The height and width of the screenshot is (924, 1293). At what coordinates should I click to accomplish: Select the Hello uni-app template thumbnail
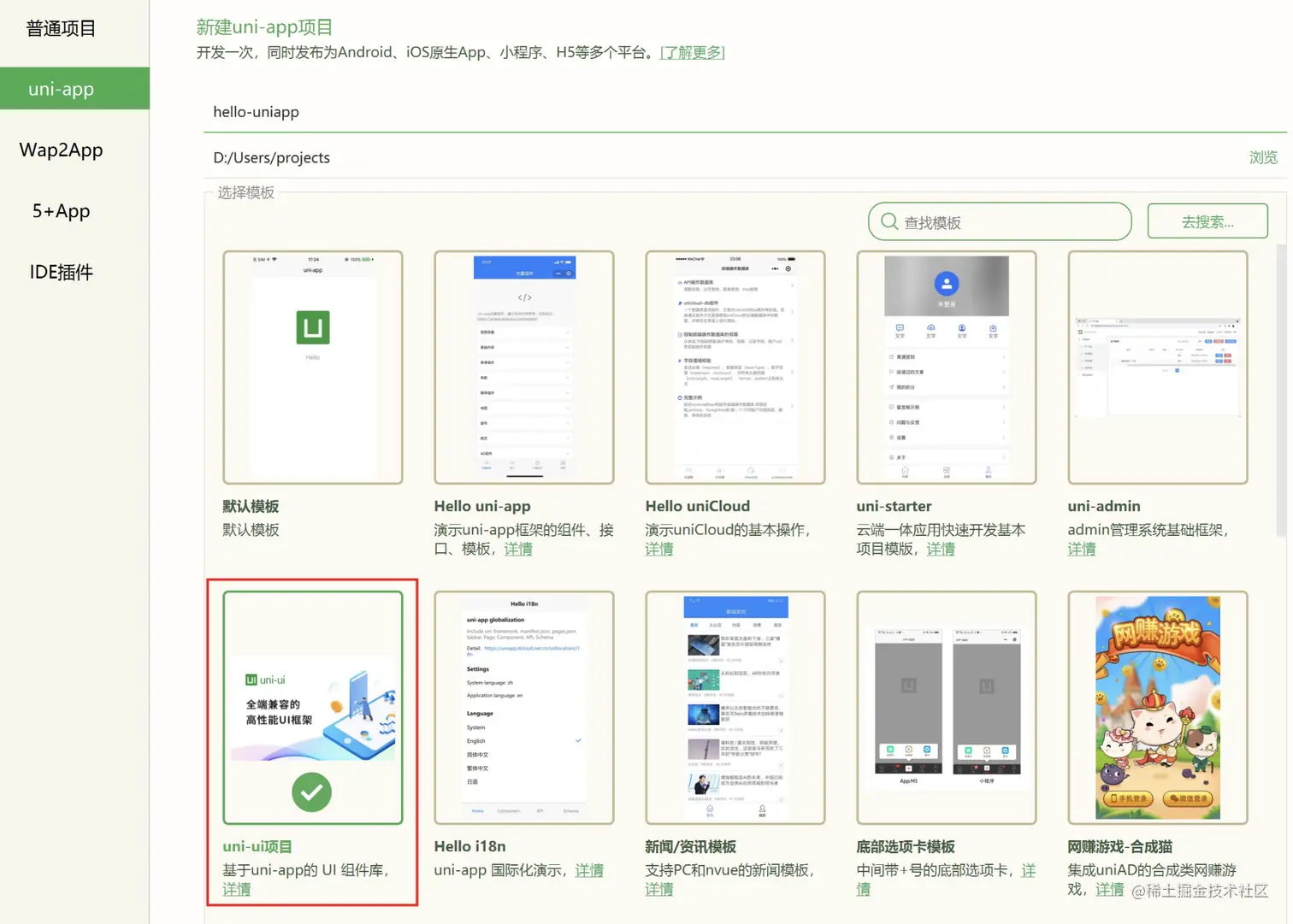(524, 368)
